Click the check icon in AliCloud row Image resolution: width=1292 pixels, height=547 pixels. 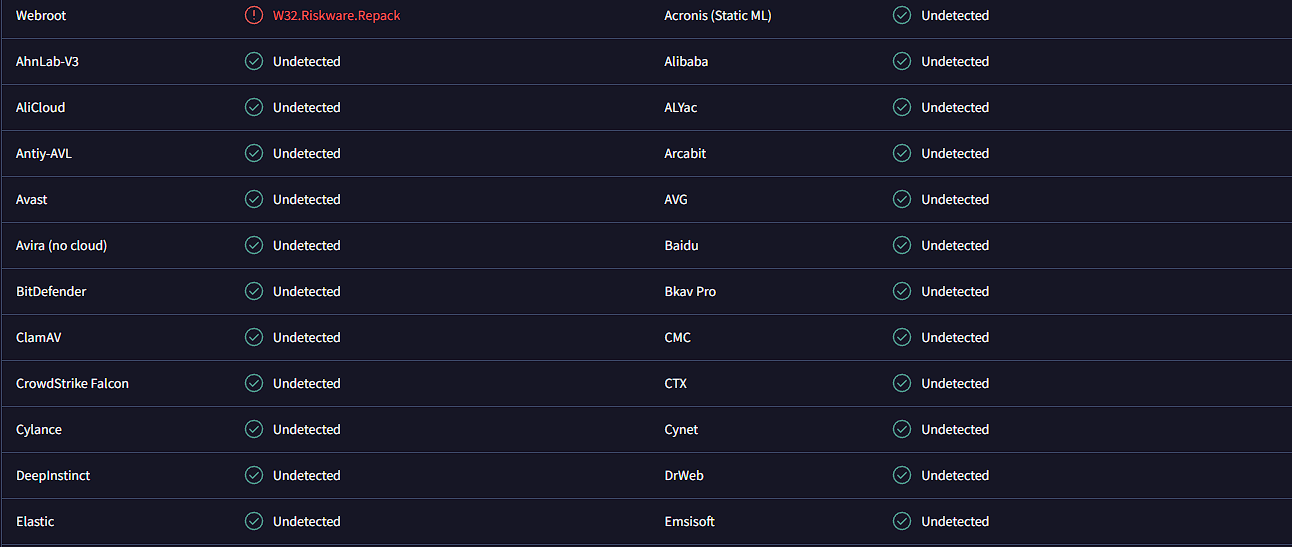tap(254, 108)
